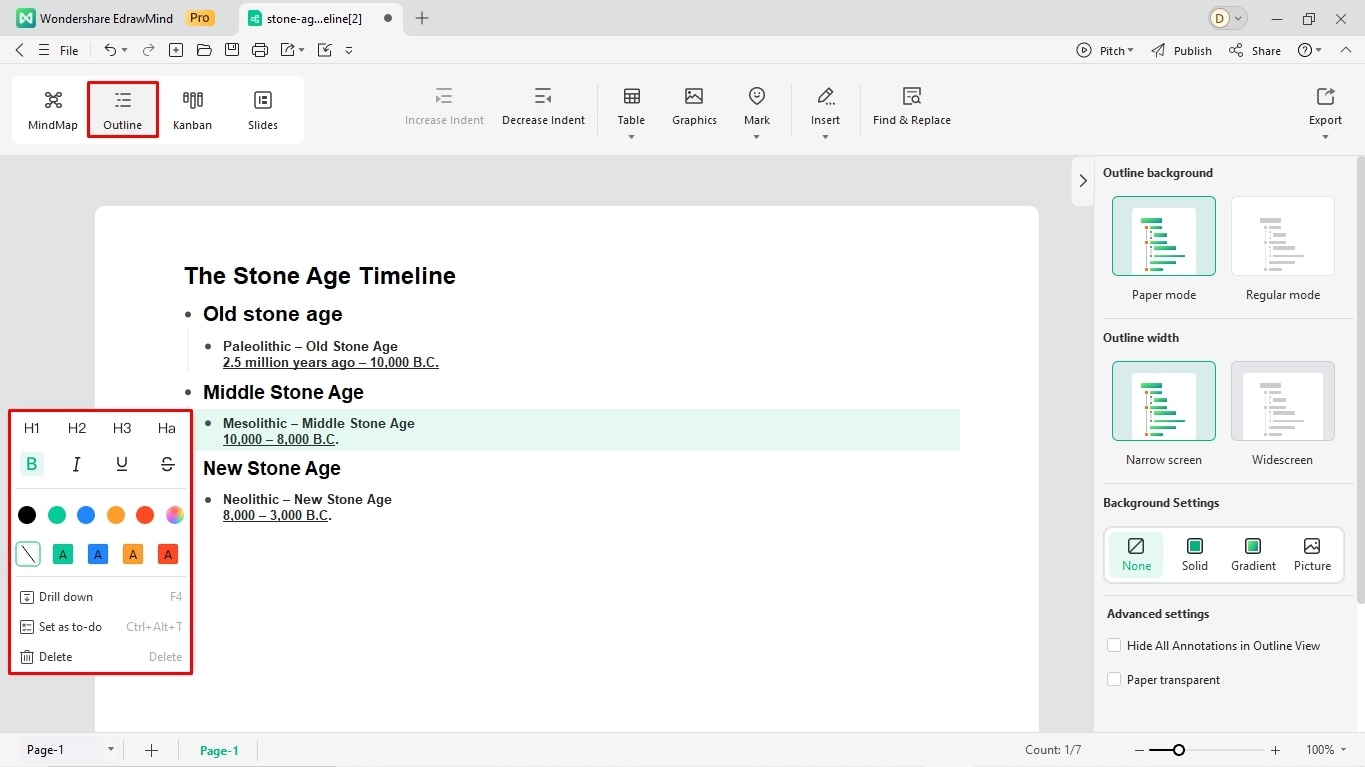Toggle bold formatting in popup
Image resolution: width=1365 pixels, height=767 pixels.
32,464
